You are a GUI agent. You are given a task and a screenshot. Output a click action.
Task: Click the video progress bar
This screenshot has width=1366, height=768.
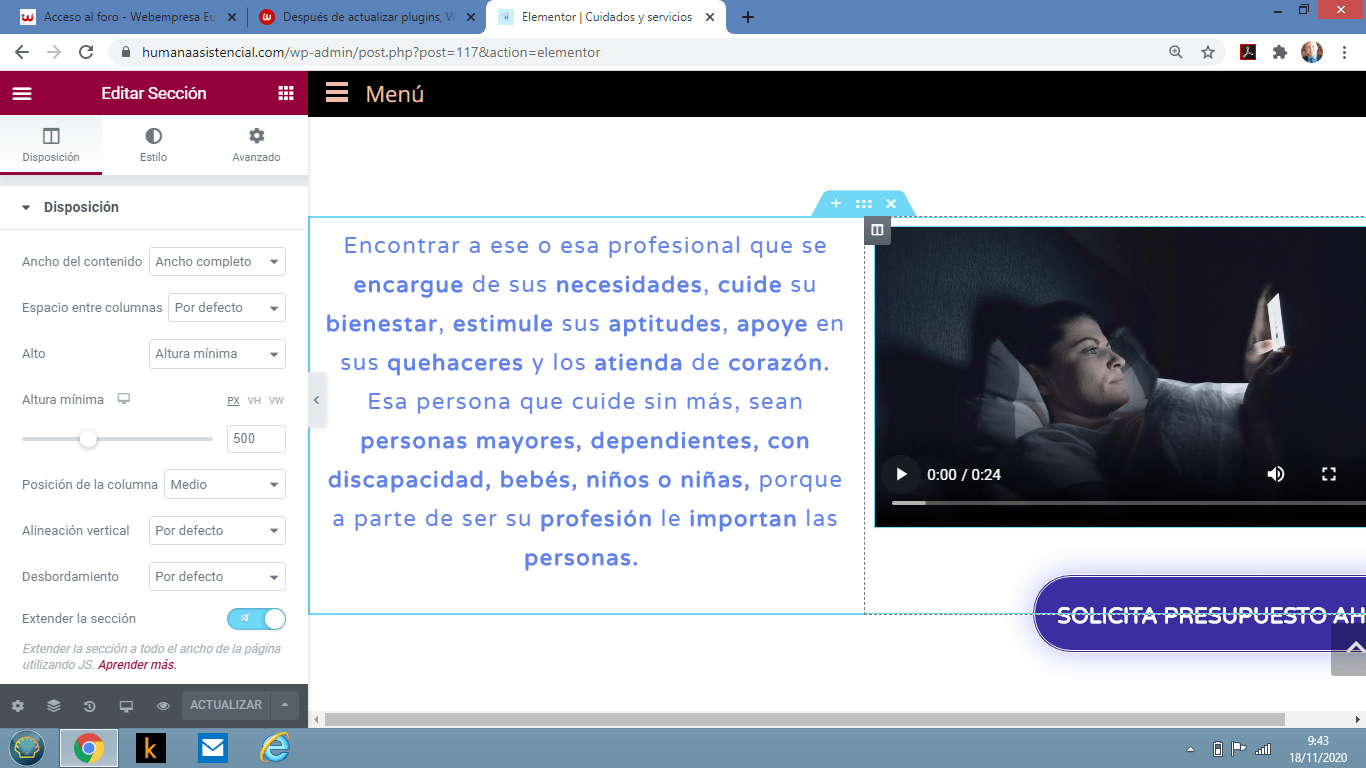point(1128,503)
